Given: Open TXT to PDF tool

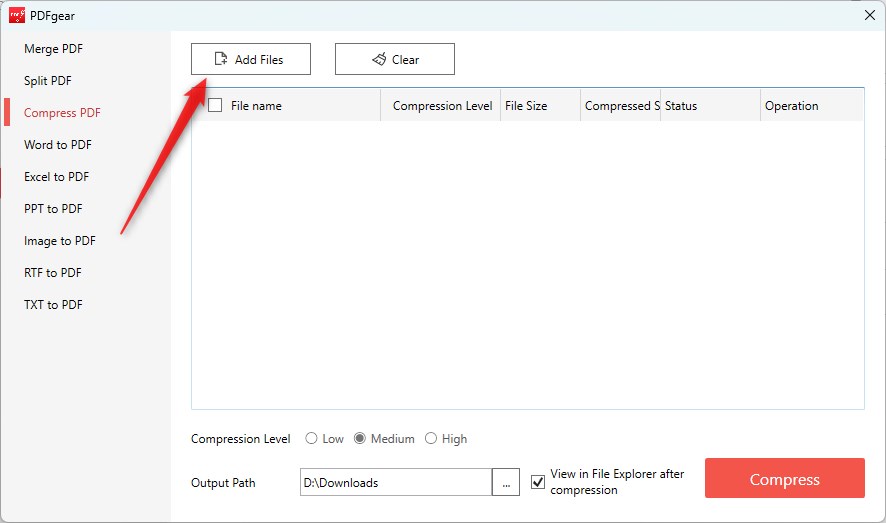Looking at the screenshot, I should [53, 305].
